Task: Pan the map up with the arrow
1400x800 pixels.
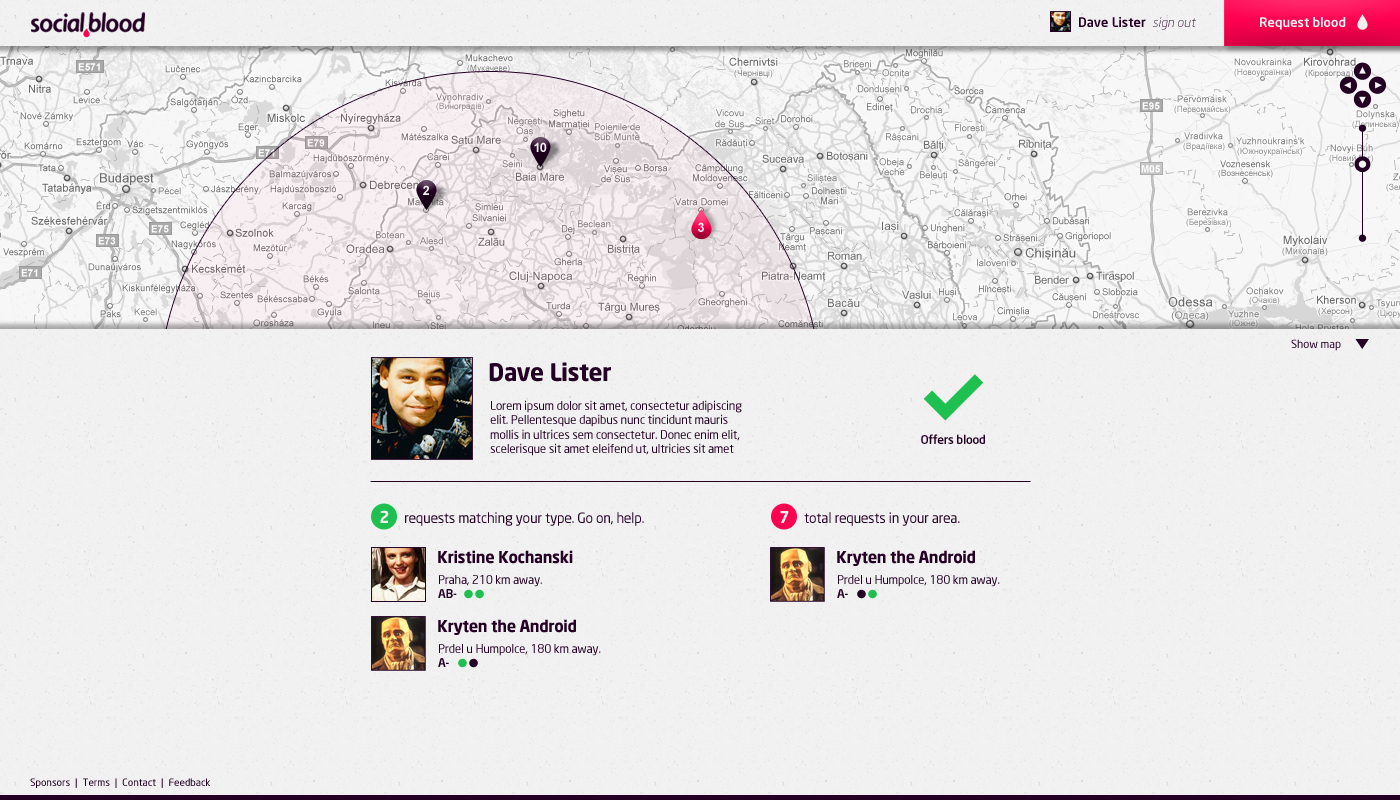Action: tap(1362, 71)
